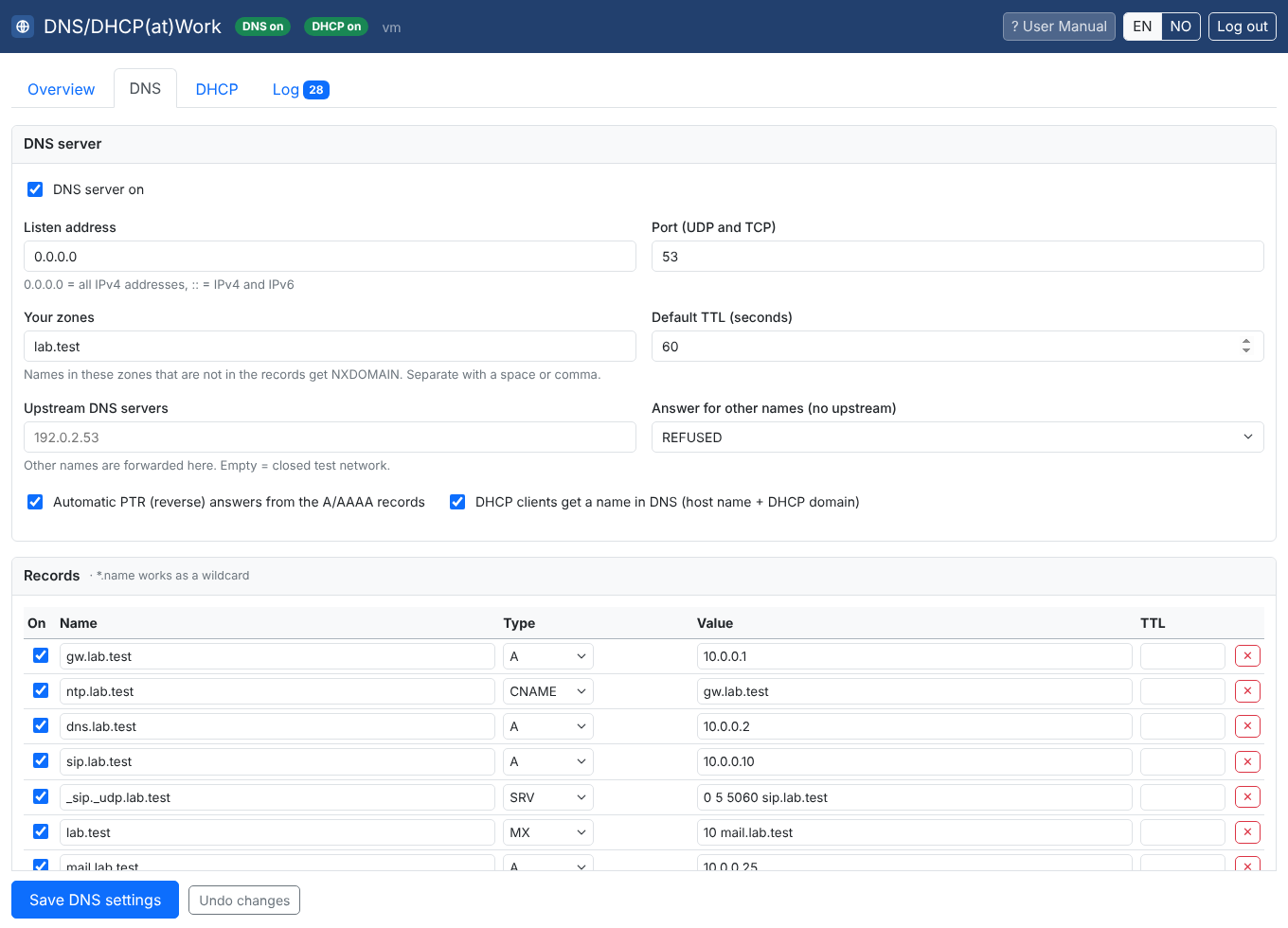Image resolution: width=1288 pixels, height=928 pixels.
Task: Disable the lab.test MX record checkbox
Action: tap(41, 831)
